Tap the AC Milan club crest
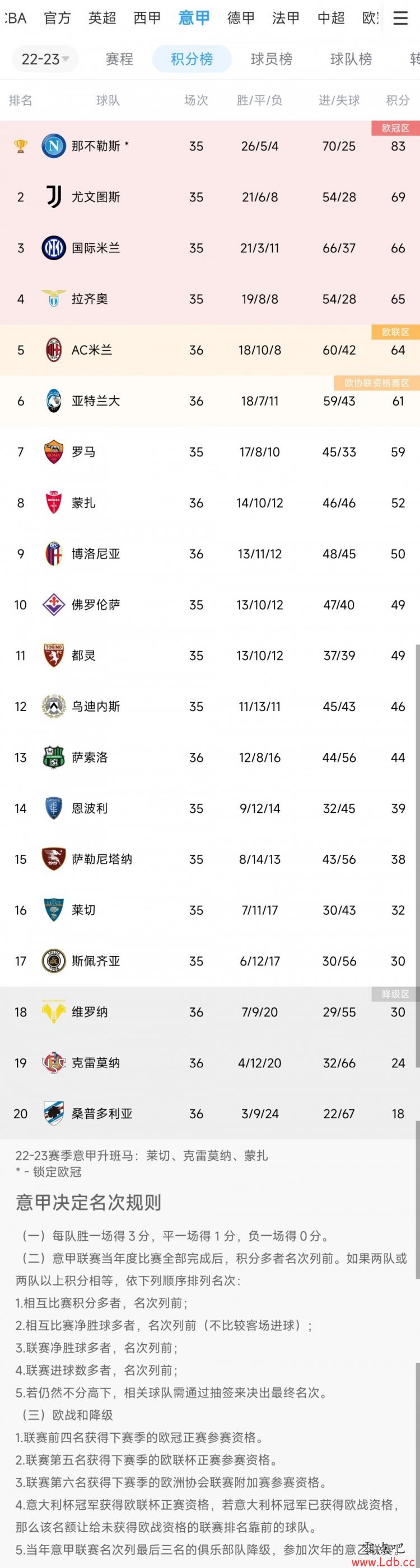420x1568 pixels. (54, 350)
